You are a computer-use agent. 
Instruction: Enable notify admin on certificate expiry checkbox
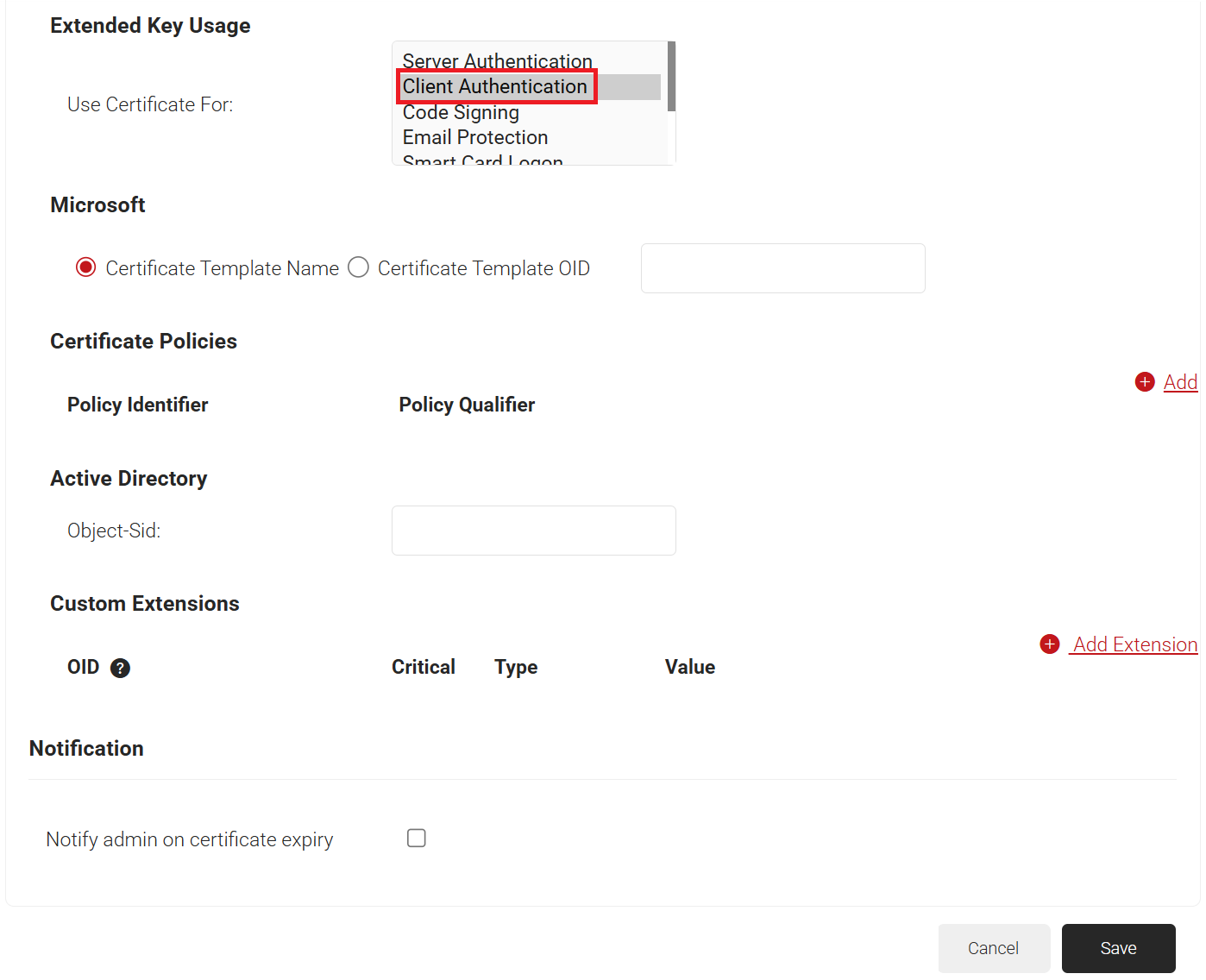tap(417, 839)
